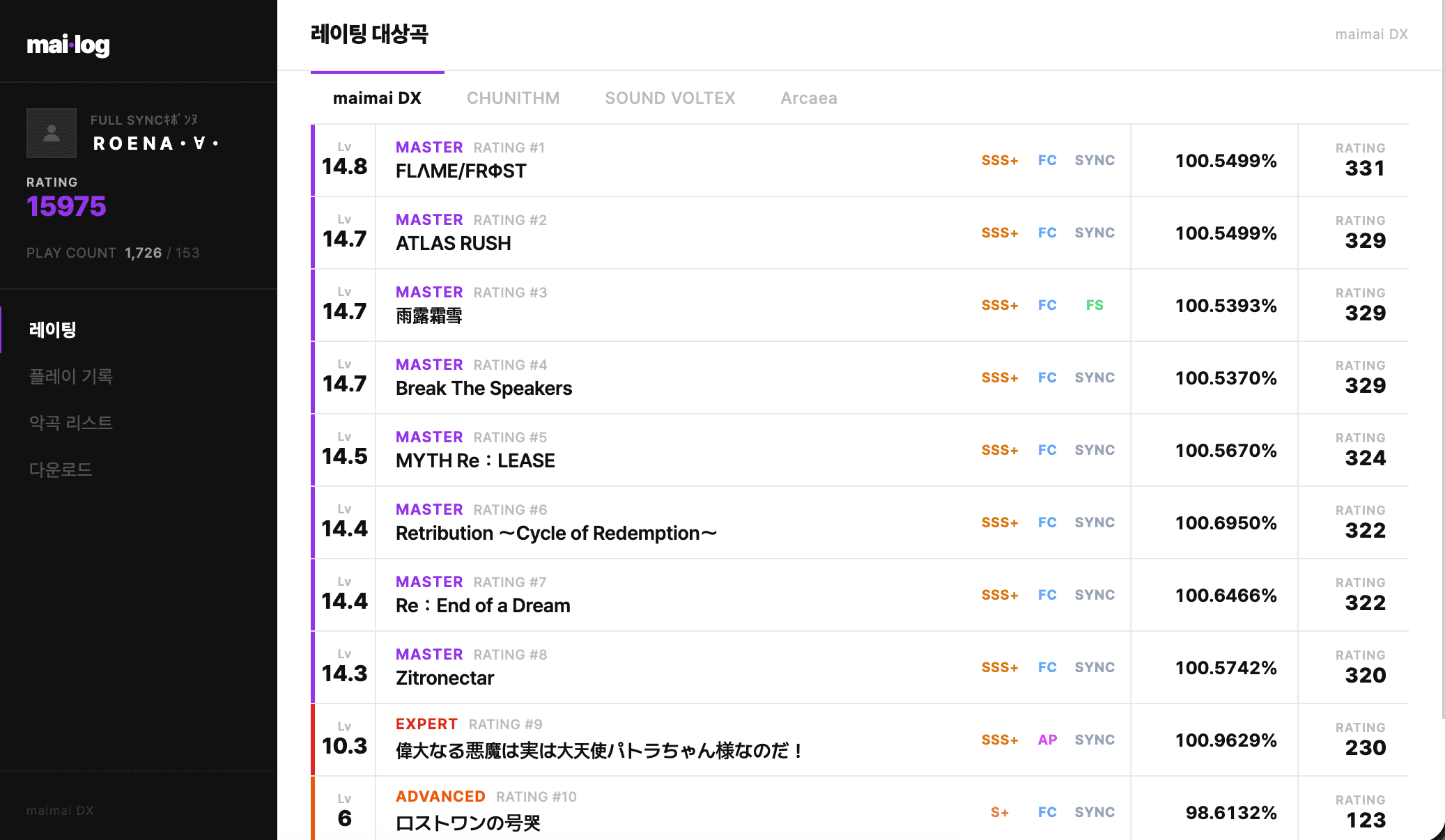Image resolution: width=1445 pixels, height=840 pixels.
Task: Click the mai·log logo
Action: pos(68,45)
